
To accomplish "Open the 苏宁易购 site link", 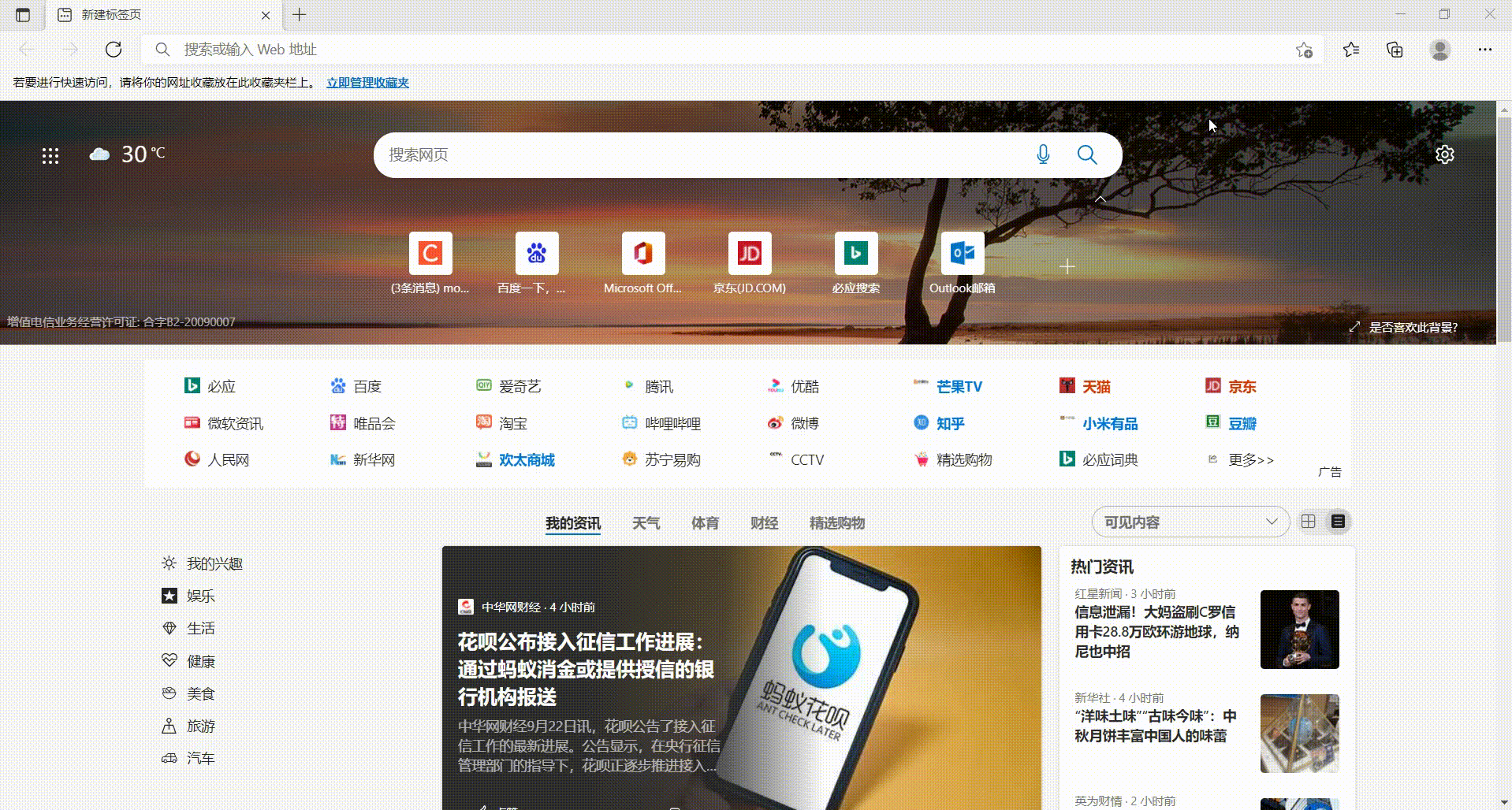I will 661,459.
